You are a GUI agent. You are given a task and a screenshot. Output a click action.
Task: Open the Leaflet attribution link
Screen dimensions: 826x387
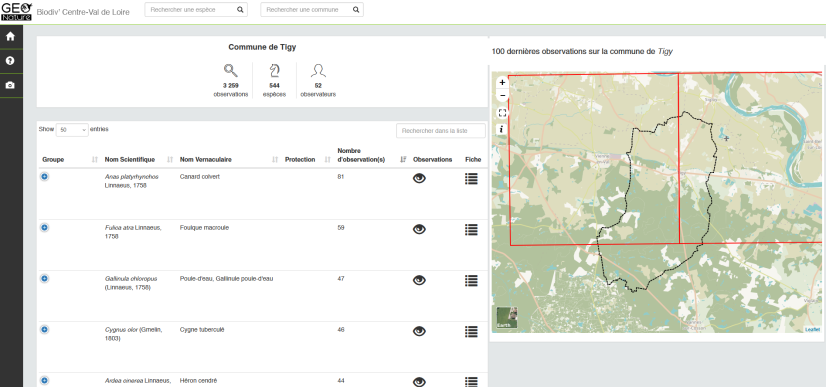[812, 330]
